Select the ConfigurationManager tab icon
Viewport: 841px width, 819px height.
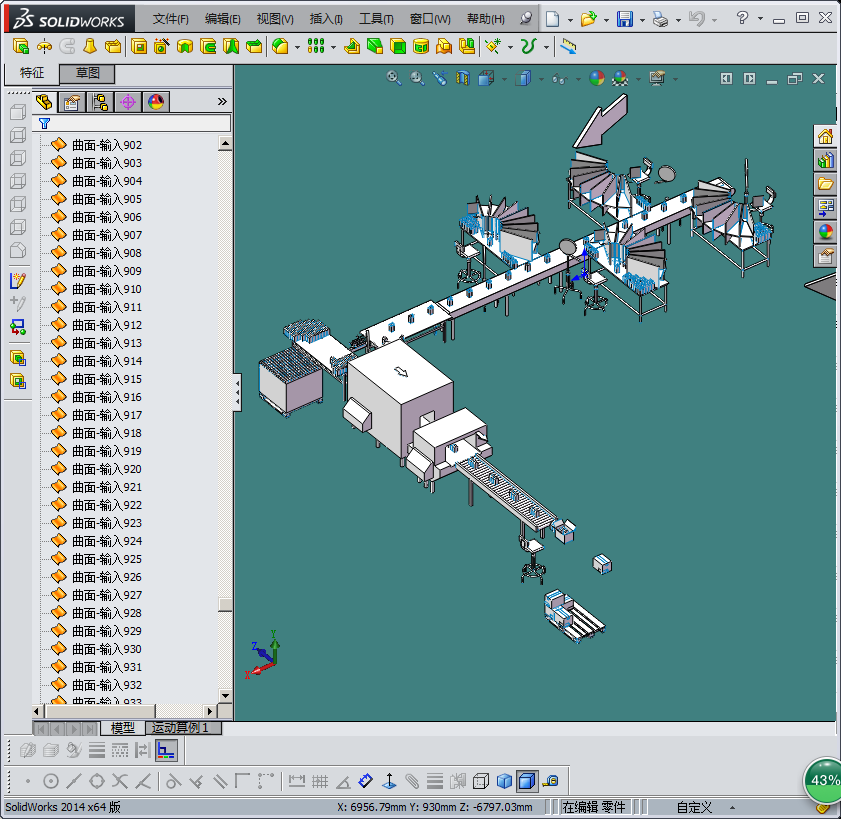coord(99,102)
